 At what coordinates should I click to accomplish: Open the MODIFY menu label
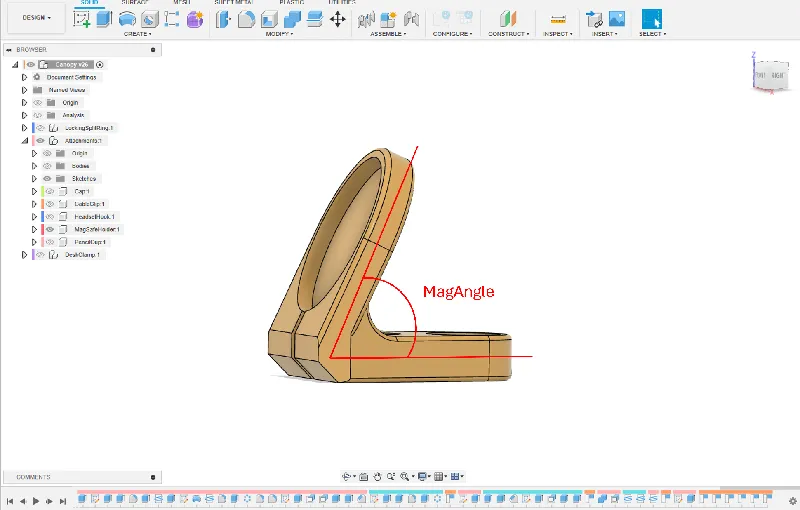click(278, 34)
